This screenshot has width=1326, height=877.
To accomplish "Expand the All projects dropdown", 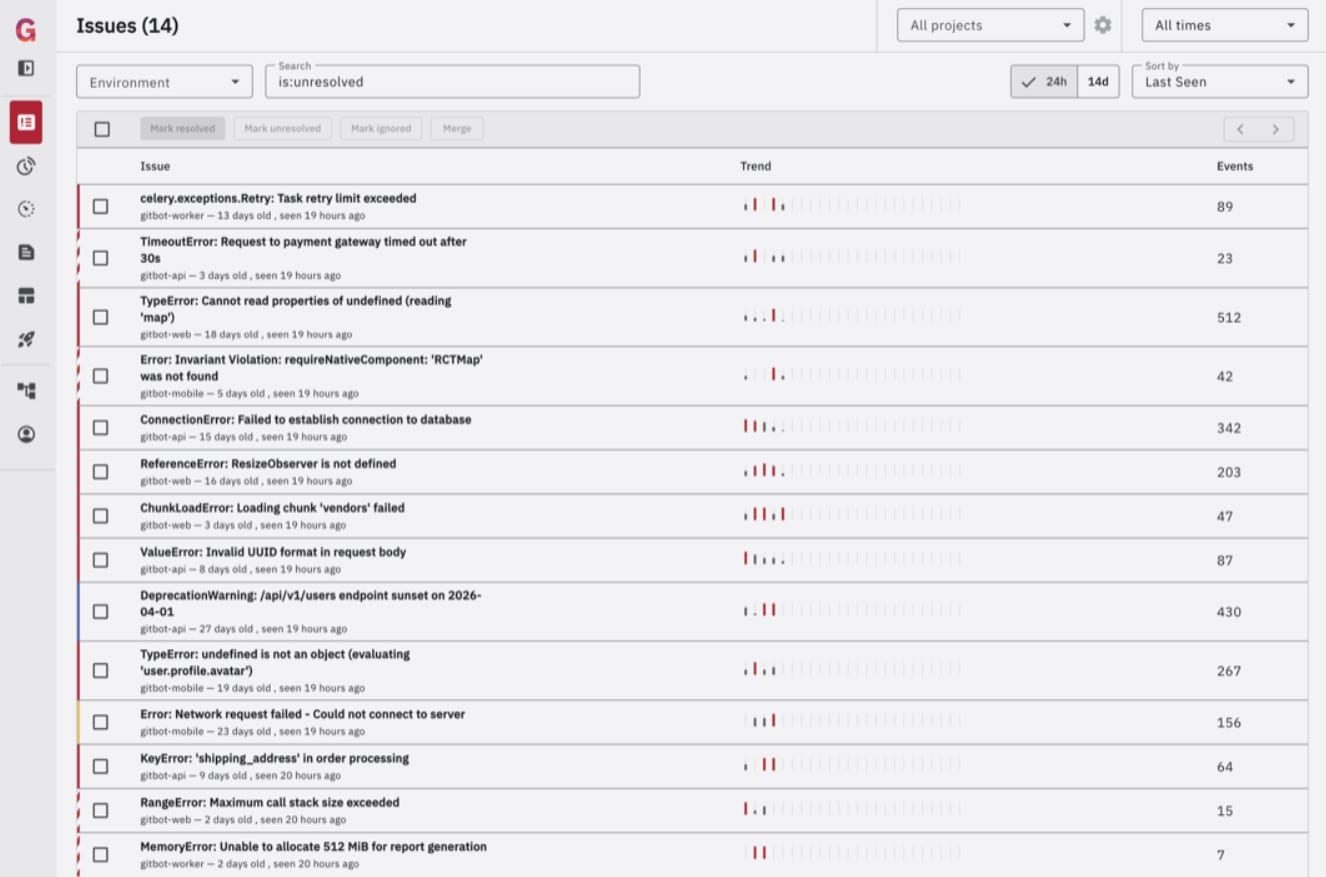I will click(x=990, y=25).
